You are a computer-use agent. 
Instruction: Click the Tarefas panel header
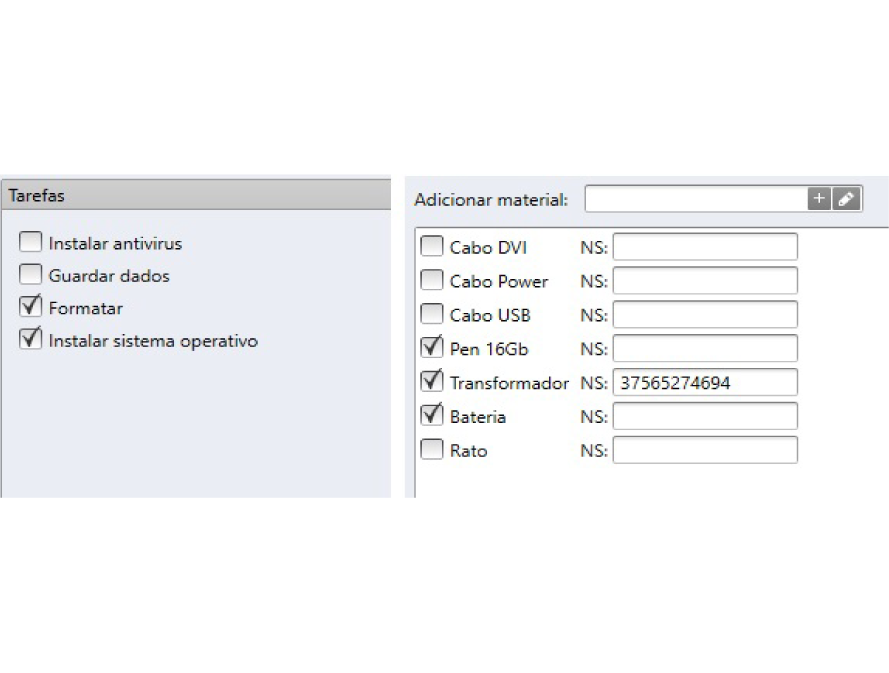point(195,195)
